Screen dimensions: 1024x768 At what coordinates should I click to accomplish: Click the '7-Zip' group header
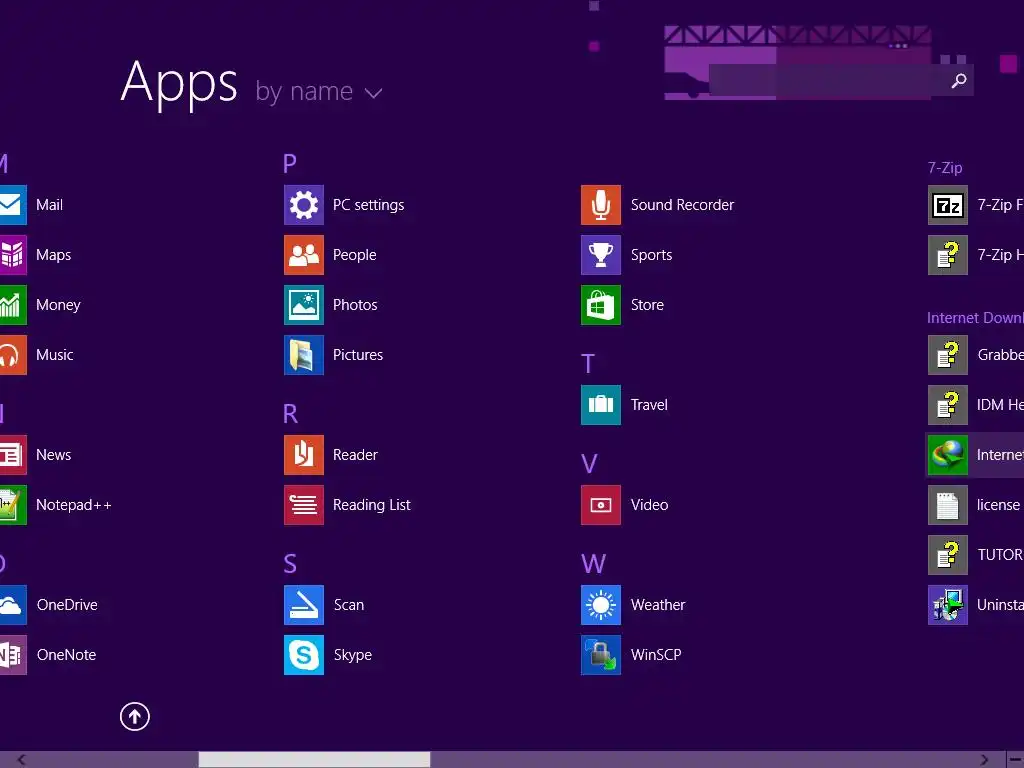click(x=945, y=168)
